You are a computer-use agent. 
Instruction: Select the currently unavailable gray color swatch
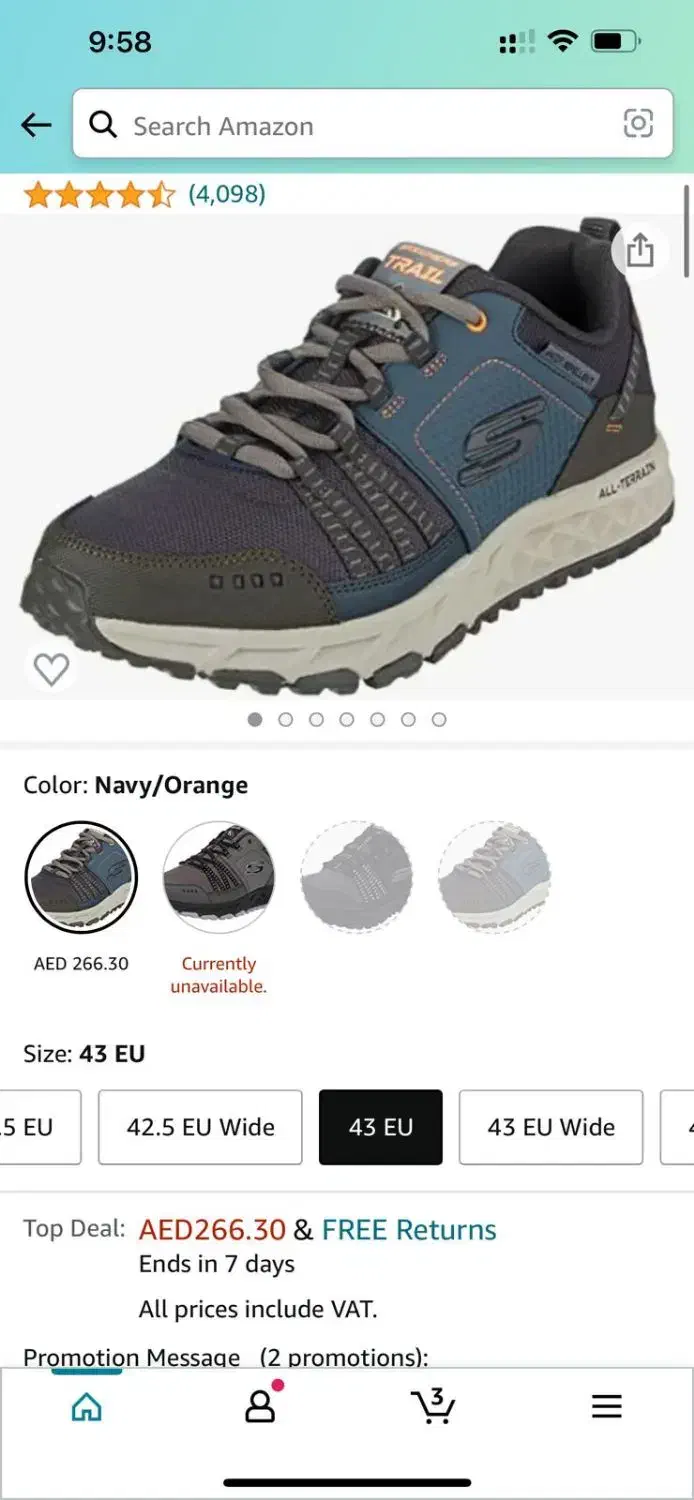(218, 878)
